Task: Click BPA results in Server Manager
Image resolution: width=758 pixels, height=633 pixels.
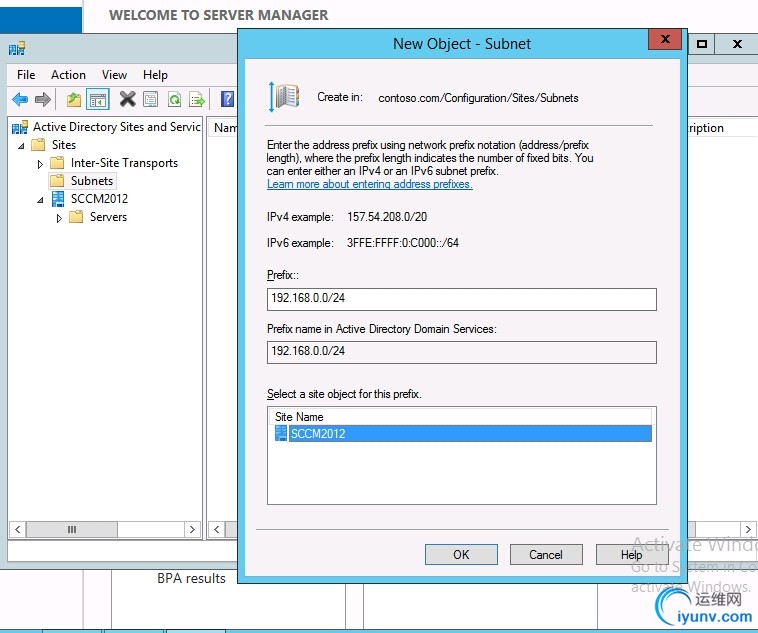Action: [x=191, y=578]
